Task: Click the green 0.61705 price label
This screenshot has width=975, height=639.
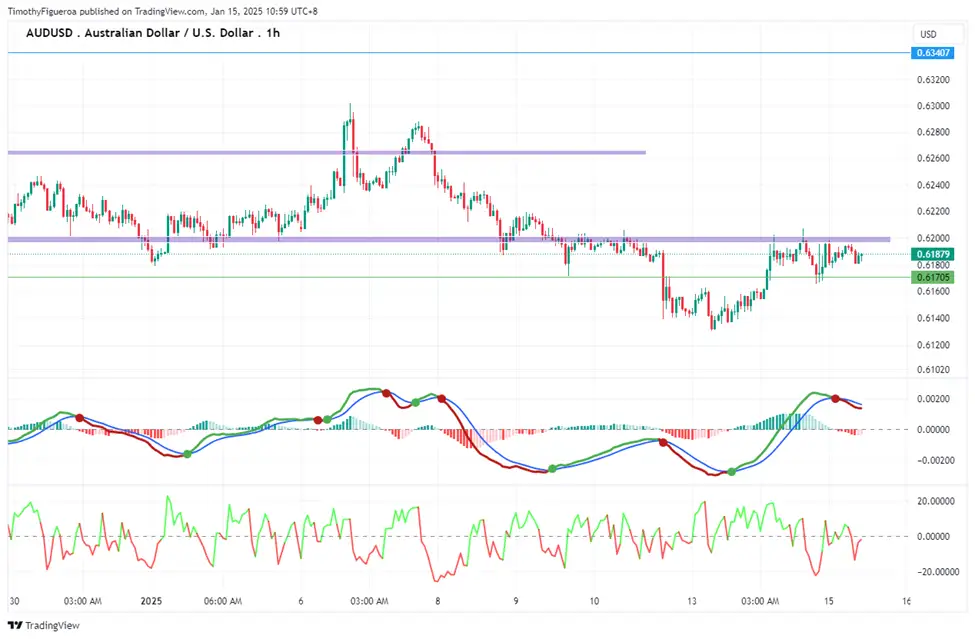Action: coord(933,277)
